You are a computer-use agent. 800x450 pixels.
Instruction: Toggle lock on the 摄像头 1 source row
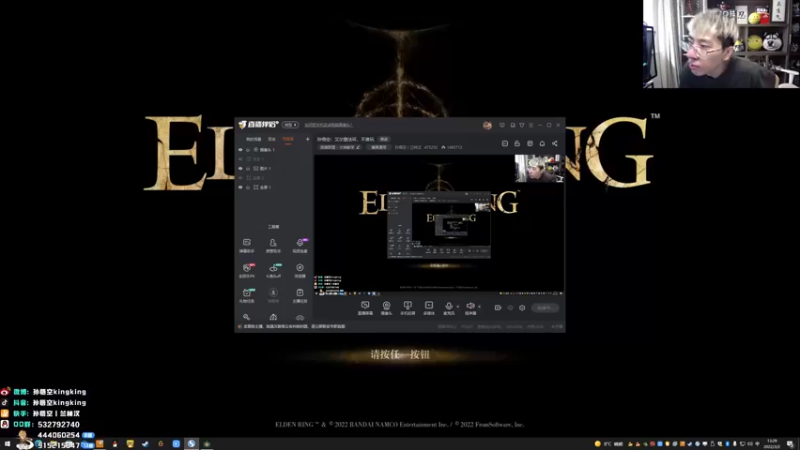[248, 149]
